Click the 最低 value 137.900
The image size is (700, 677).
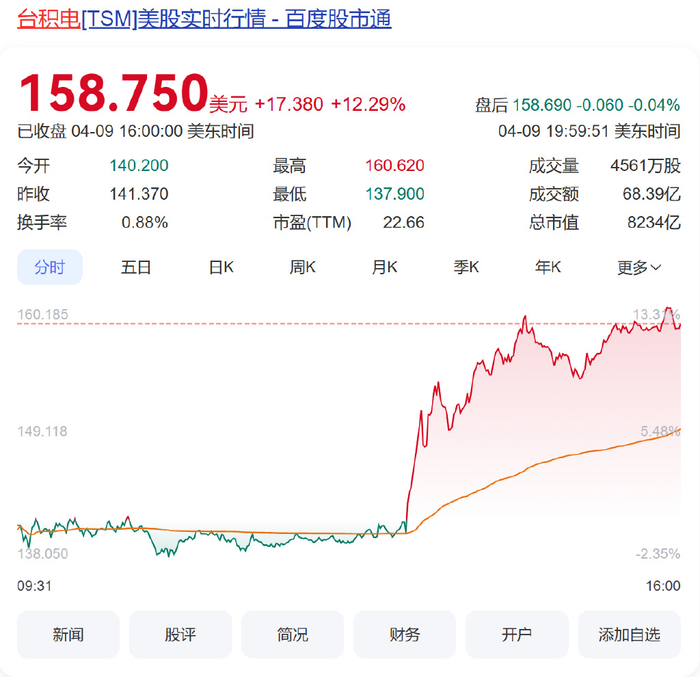pos(395,194)
